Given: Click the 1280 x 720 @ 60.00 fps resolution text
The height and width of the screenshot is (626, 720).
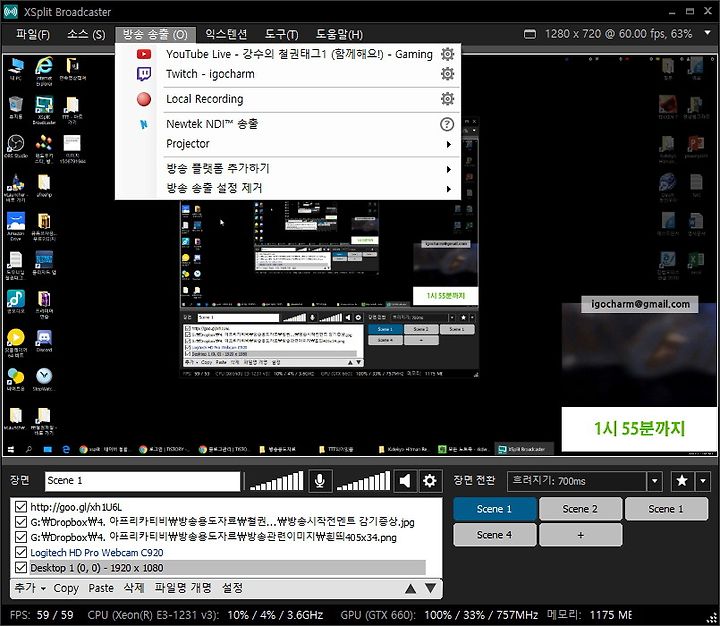Looking at the screenshot, I should pos(618,34).
